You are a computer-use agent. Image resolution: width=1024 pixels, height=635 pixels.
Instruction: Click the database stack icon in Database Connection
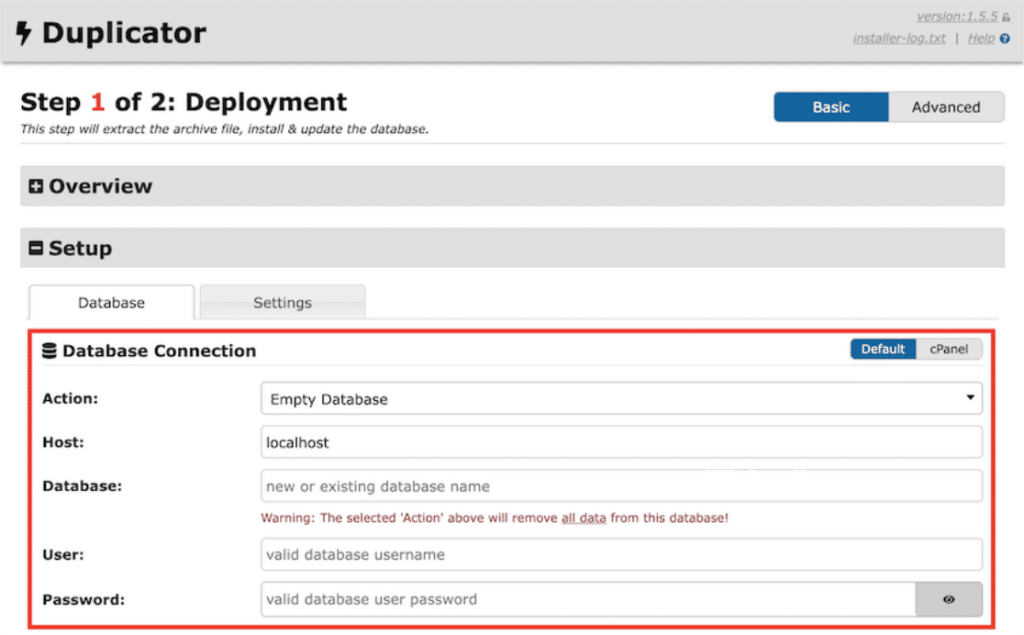(x=51, y=350)
